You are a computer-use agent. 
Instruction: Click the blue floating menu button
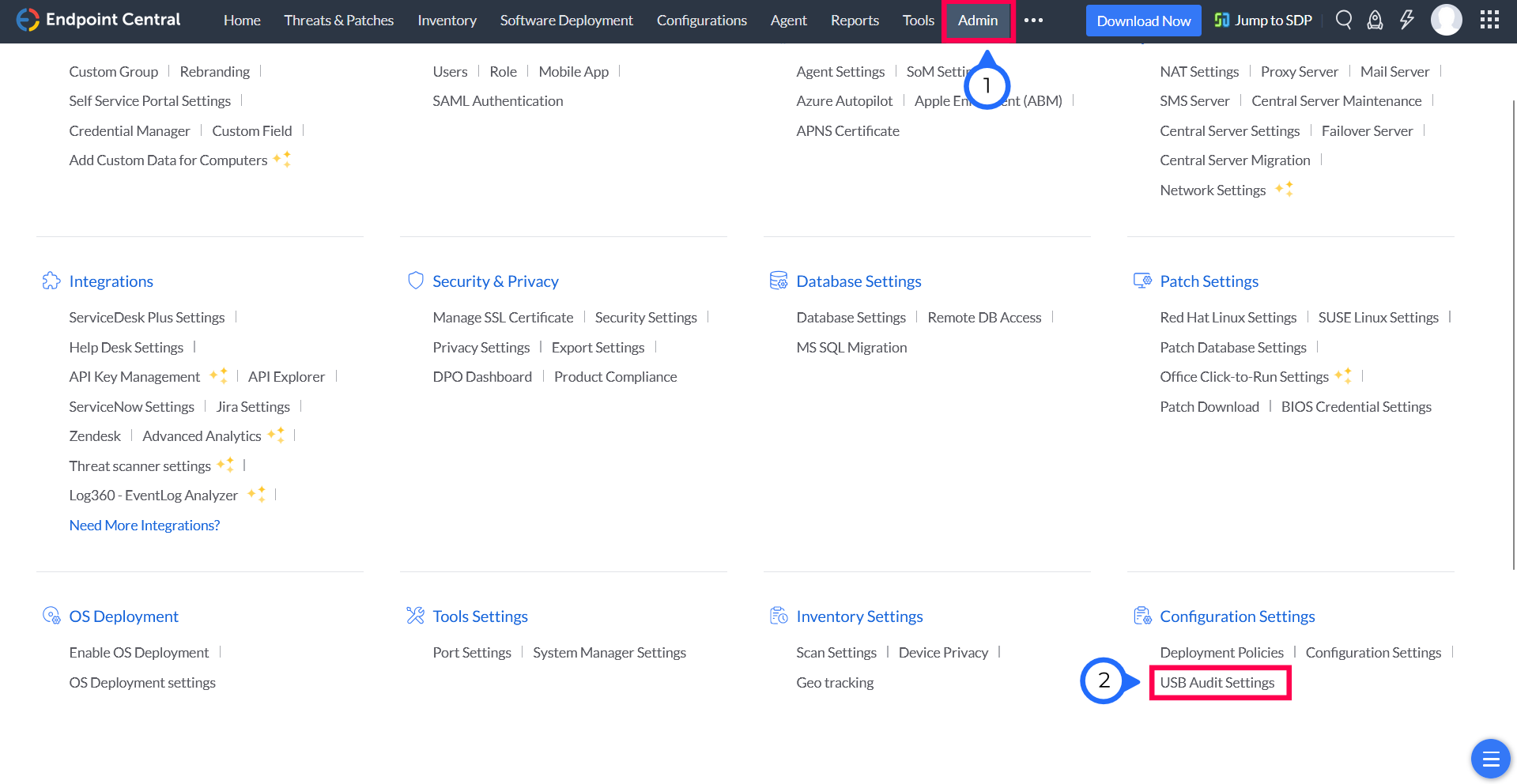1490,759
